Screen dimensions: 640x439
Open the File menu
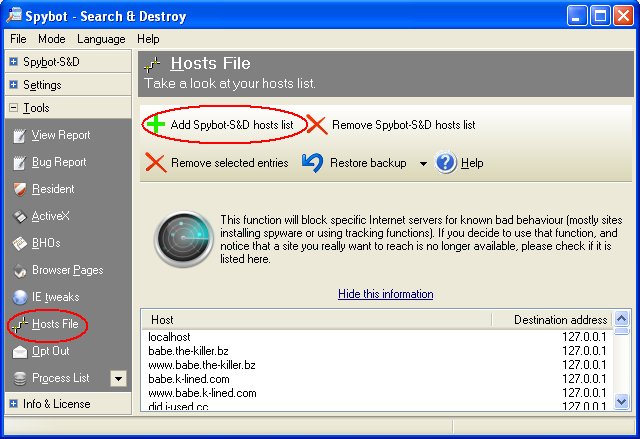coord(18,39)
